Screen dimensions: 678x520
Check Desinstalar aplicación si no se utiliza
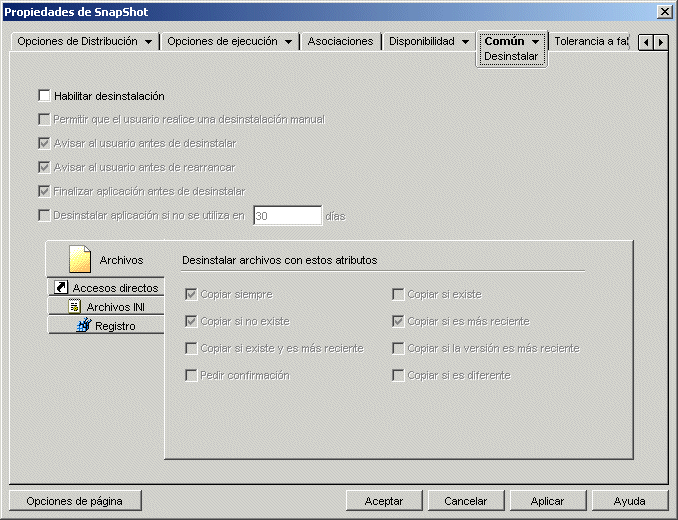[x=44, y=215]
